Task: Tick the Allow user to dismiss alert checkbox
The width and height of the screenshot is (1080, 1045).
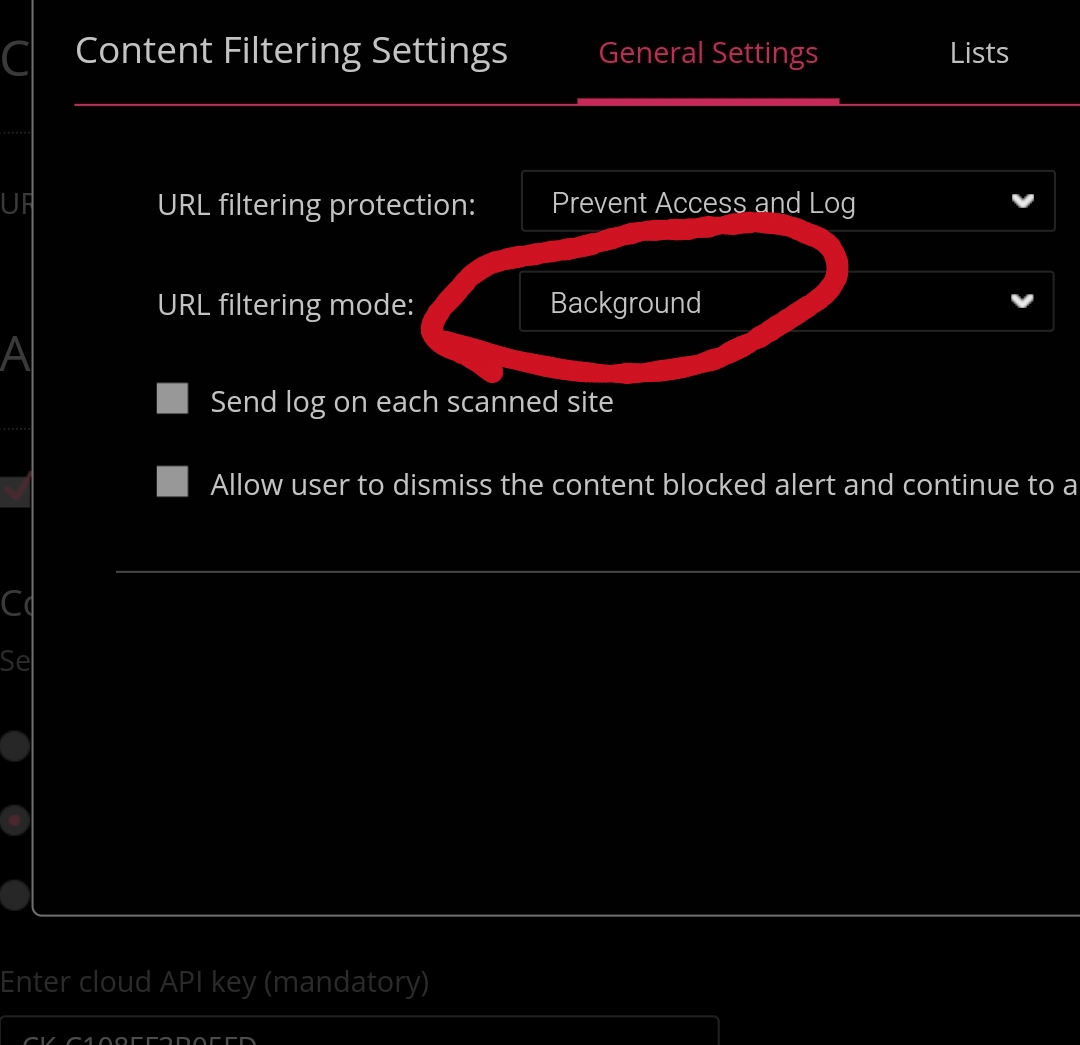Action: [x=173, y=483]
